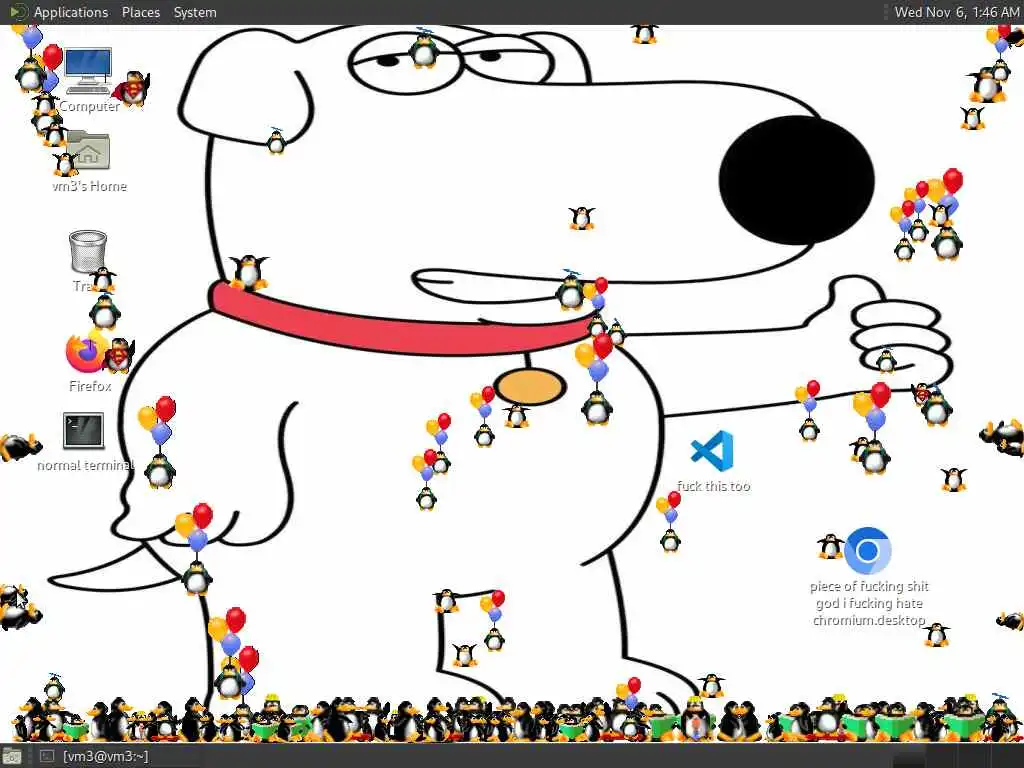Select the Computer desktop icon
This screenshot has height=768, width=1024.
click(88, 71)
